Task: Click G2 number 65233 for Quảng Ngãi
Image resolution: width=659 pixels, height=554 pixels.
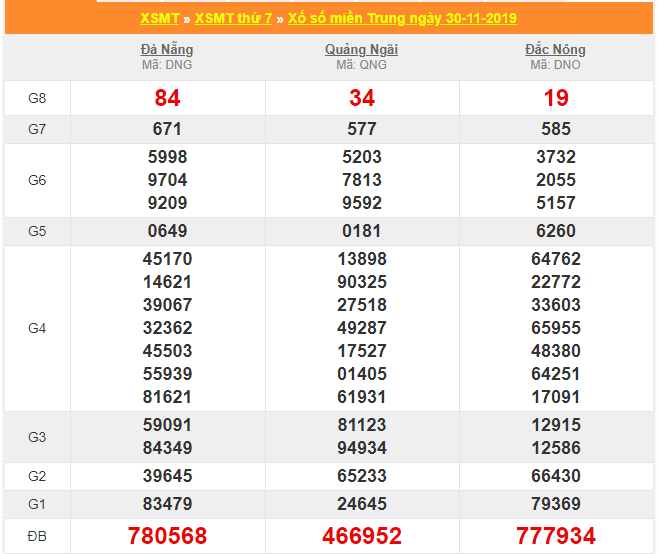Action: tap(361, 475)
